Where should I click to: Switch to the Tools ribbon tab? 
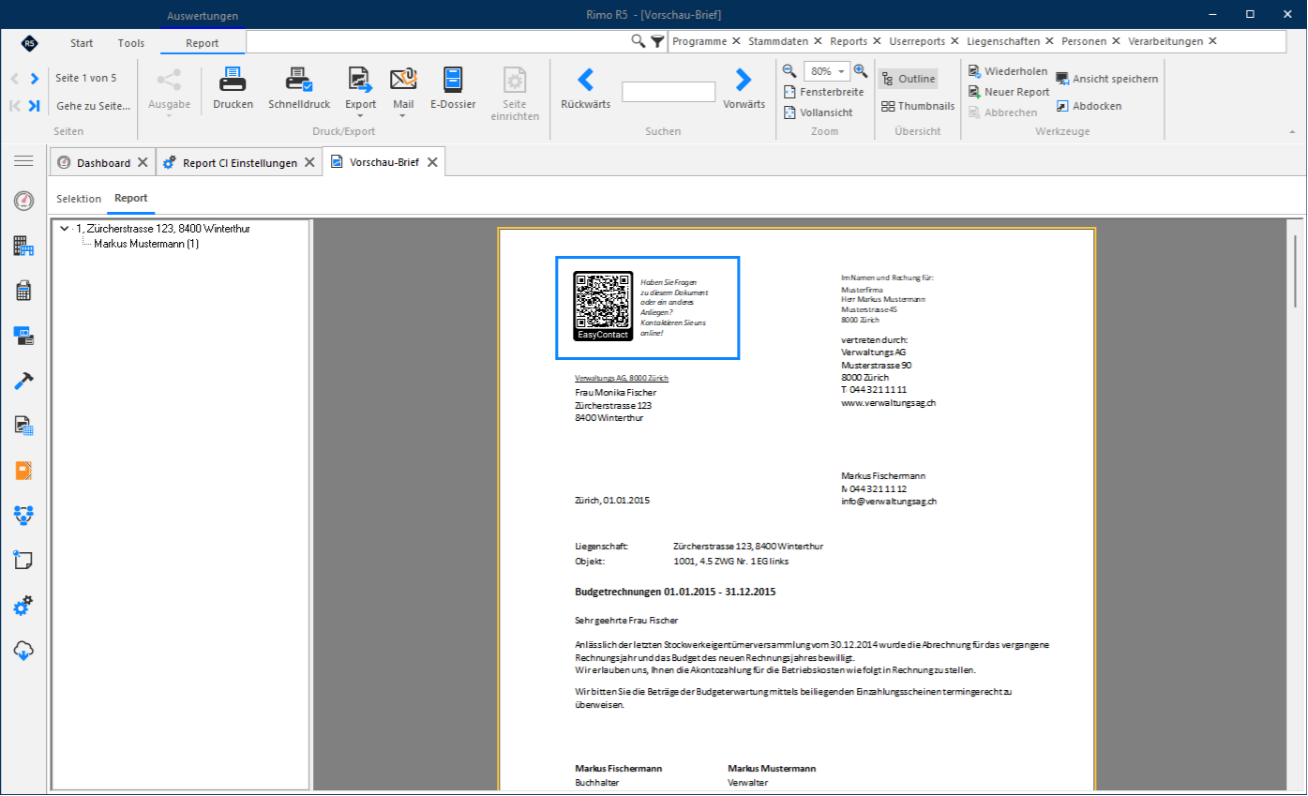(131, 43)
